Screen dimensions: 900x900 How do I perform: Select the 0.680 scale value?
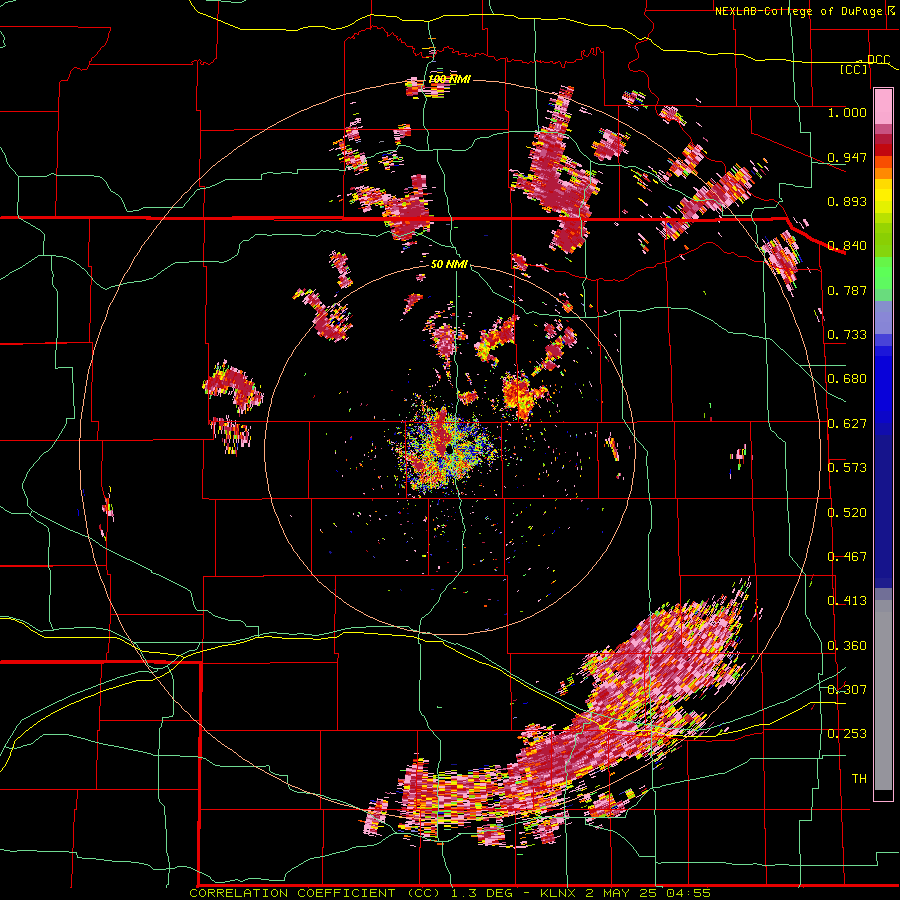847,379
